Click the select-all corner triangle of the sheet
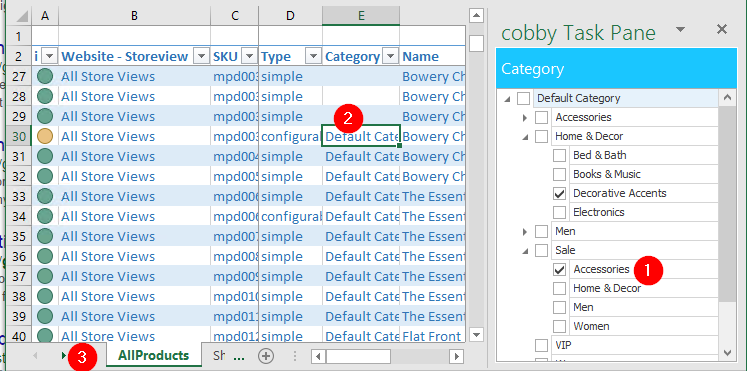This screenshot has height=371, width=747. 20,16
